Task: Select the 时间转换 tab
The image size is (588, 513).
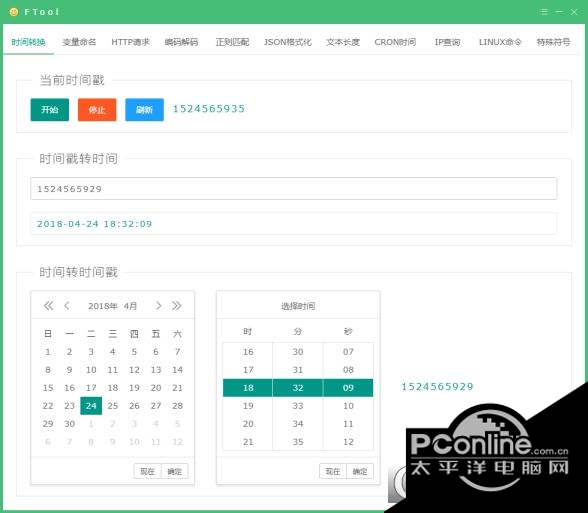Action: click(28, 42)
